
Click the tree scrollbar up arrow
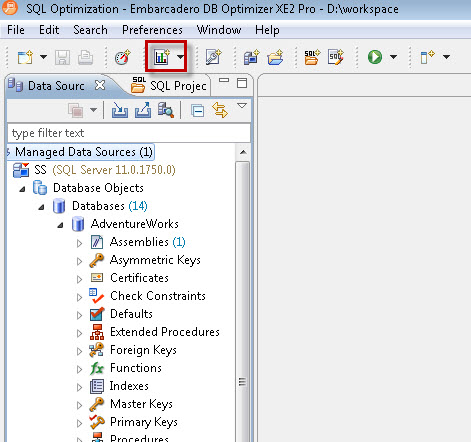(243, 152)
